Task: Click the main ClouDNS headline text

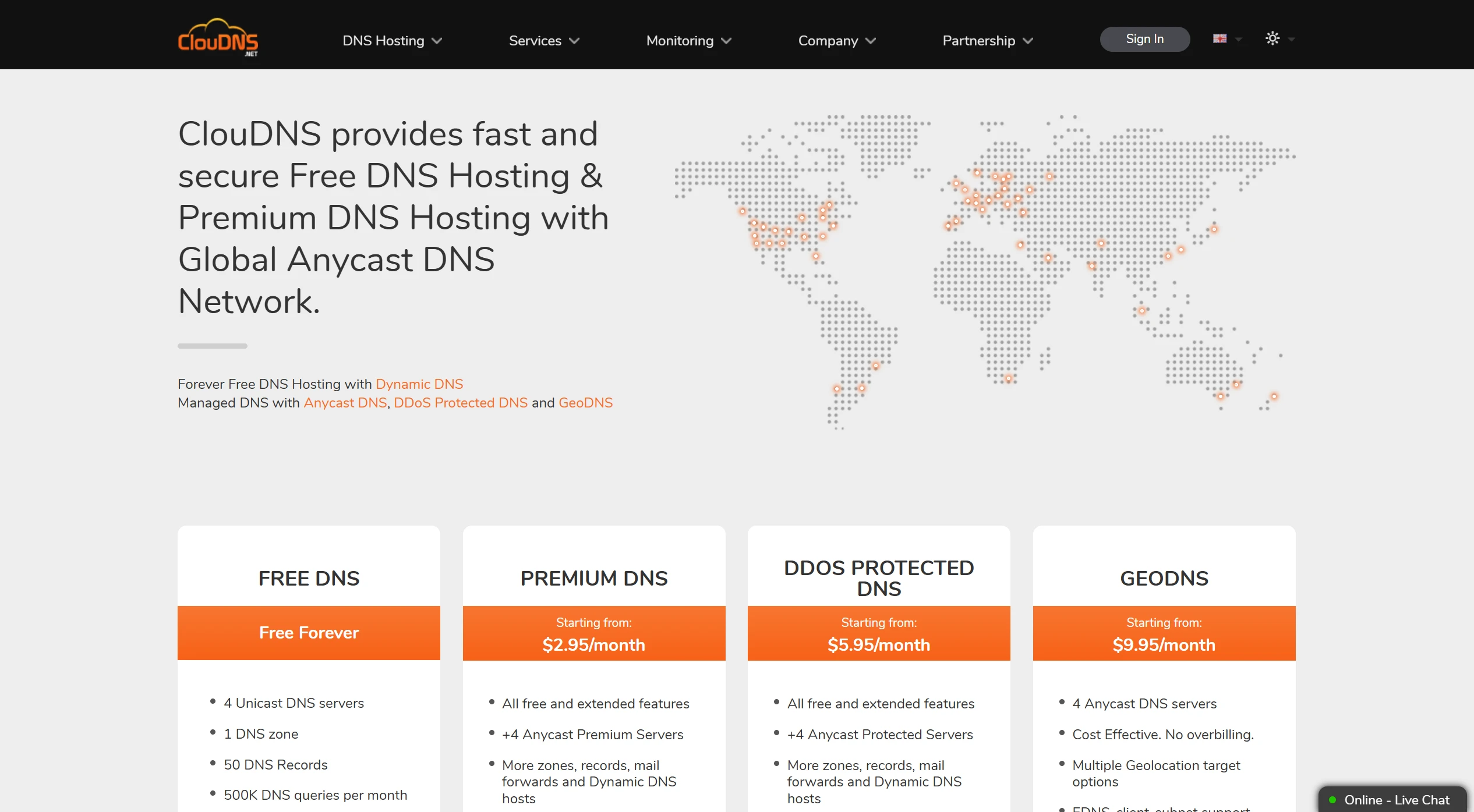Action: coord(394,218)
